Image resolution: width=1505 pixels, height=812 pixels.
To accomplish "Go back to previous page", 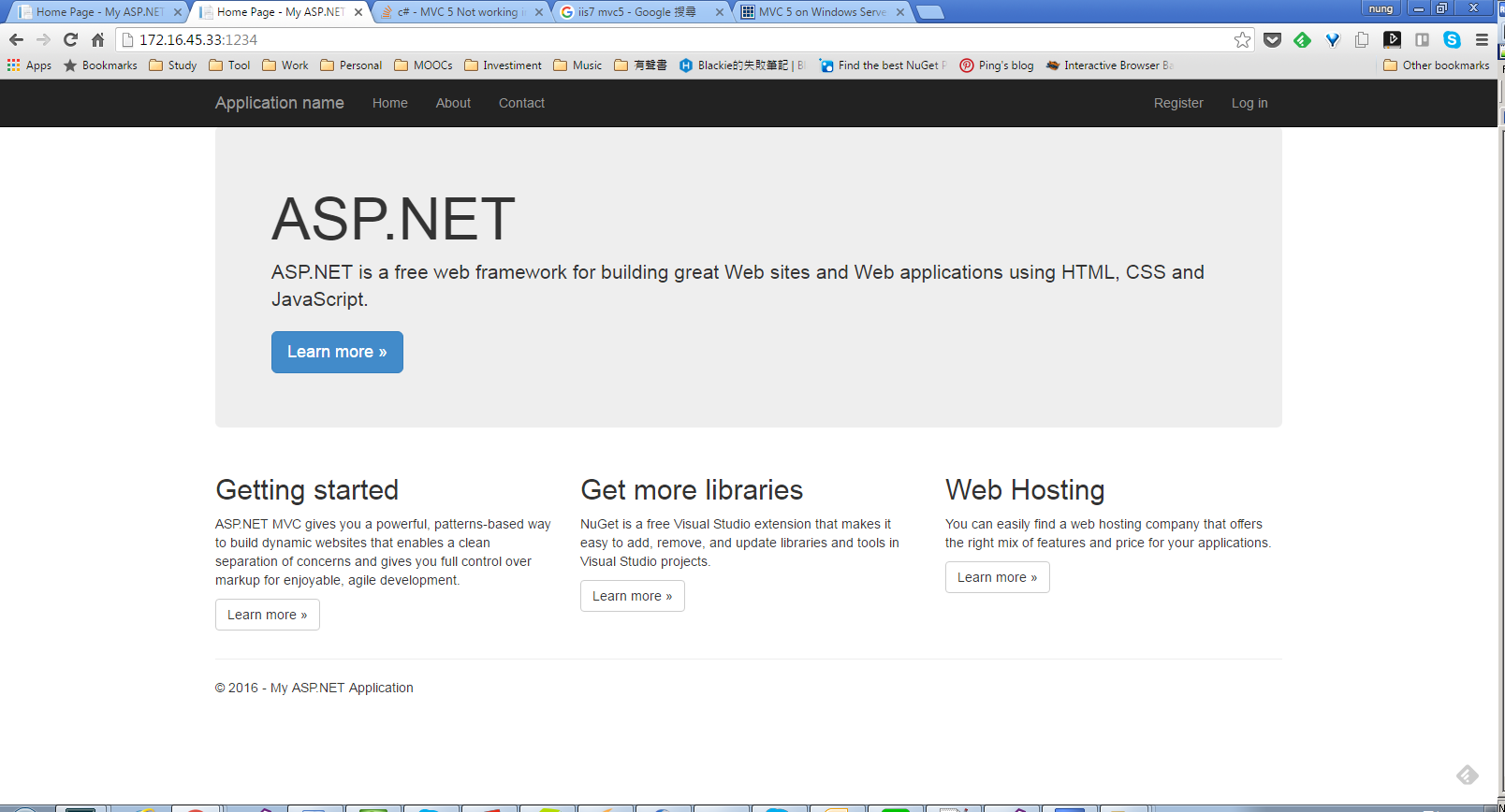I will (x=16, y=39).
